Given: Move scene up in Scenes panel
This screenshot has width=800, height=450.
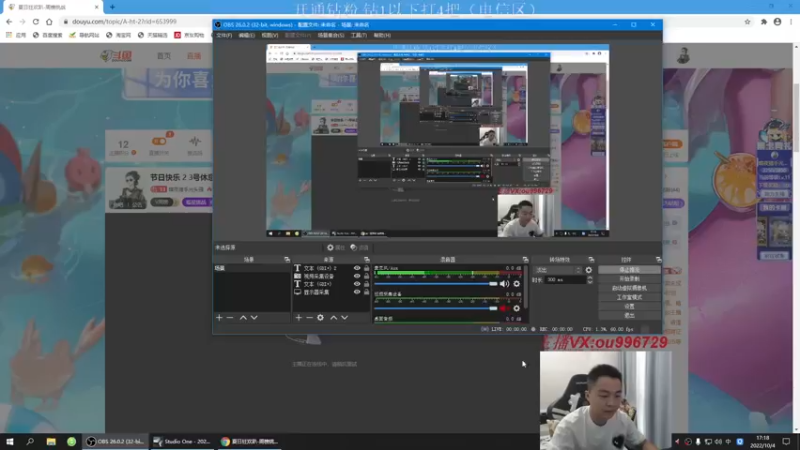Looking at the screenshot, I should point(243,317).
